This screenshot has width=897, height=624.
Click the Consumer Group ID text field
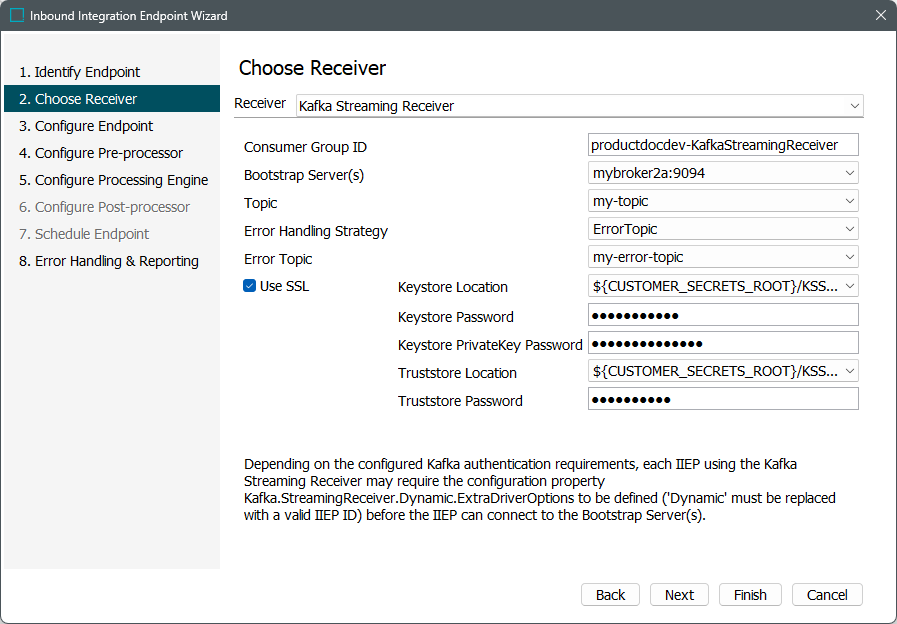click(x=723, y=145)
